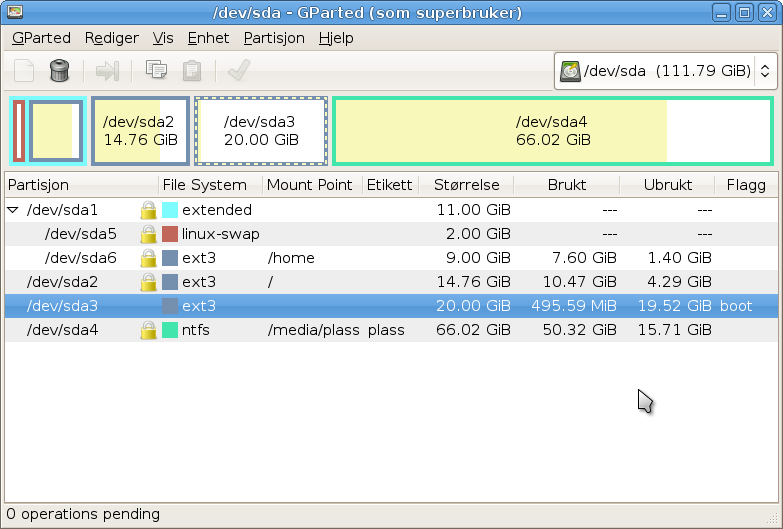The width and height of the screenshot is (783, 529).
Task: Click the lock icon on /dev/sda4 row
Action: 148,330
